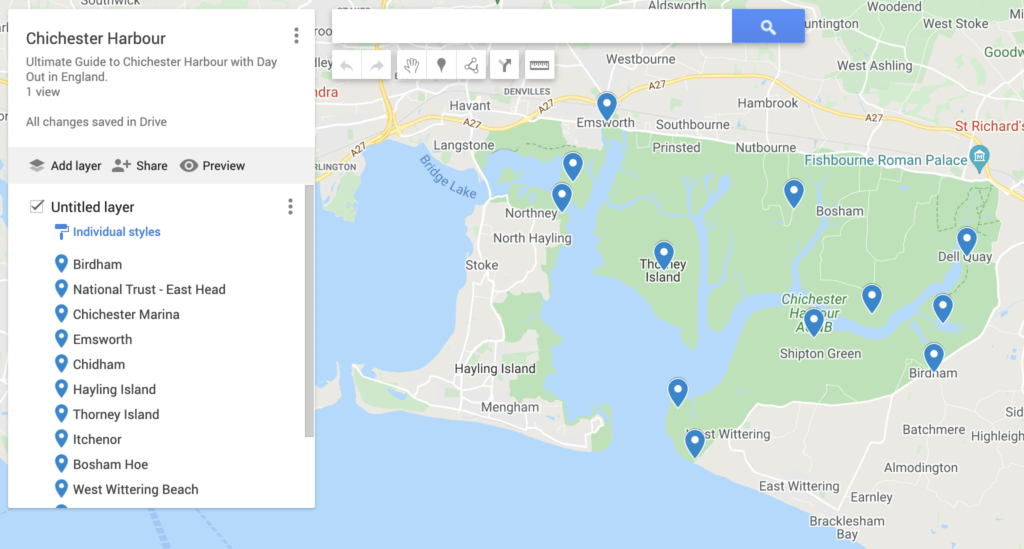This screenshot has height=549, width=1024.
Task: Click the map marker at Emsworth
Action: (607, 106)
